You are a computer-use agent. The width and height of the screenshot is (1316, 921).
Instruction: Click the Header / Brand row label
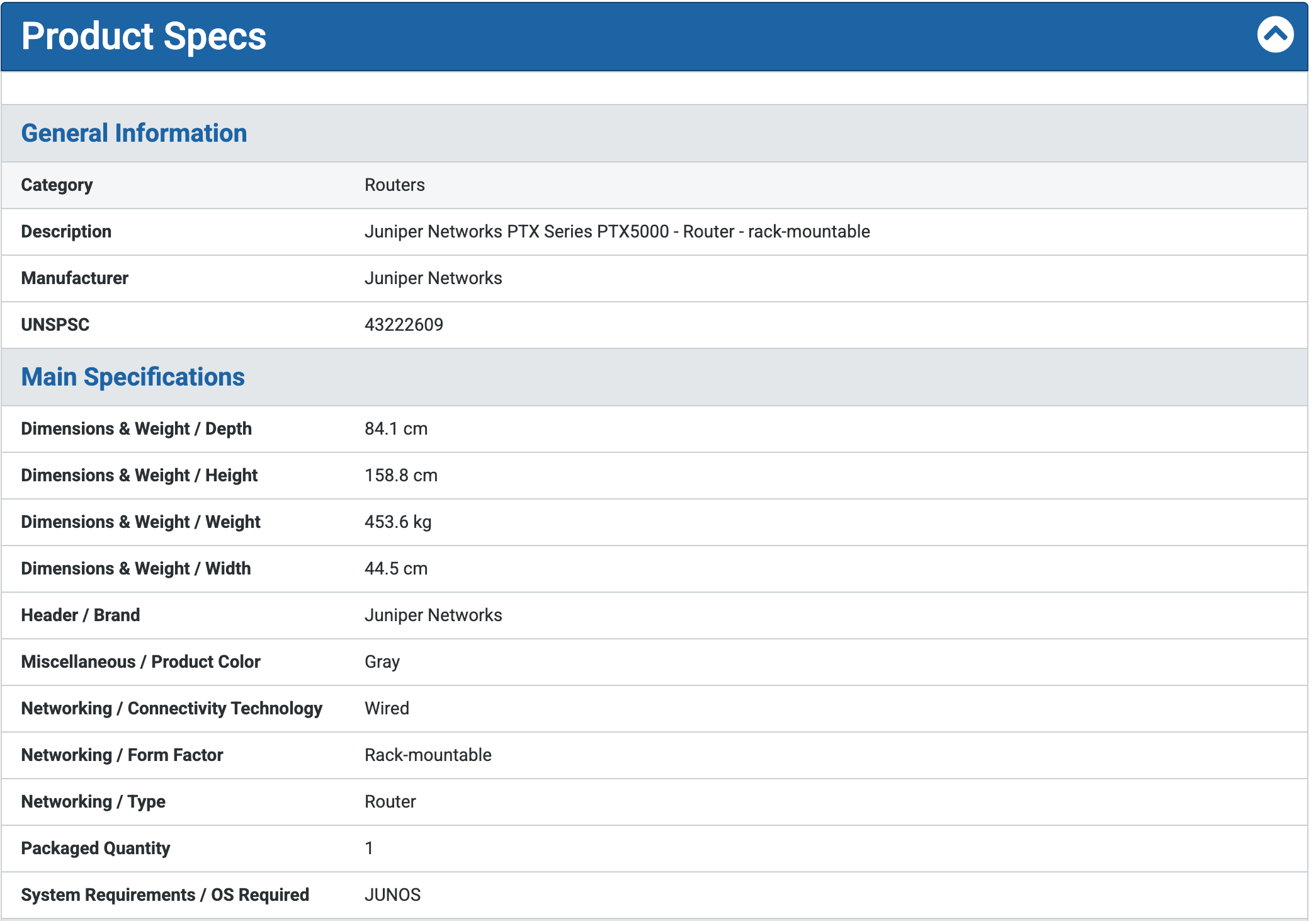point(80,615)
